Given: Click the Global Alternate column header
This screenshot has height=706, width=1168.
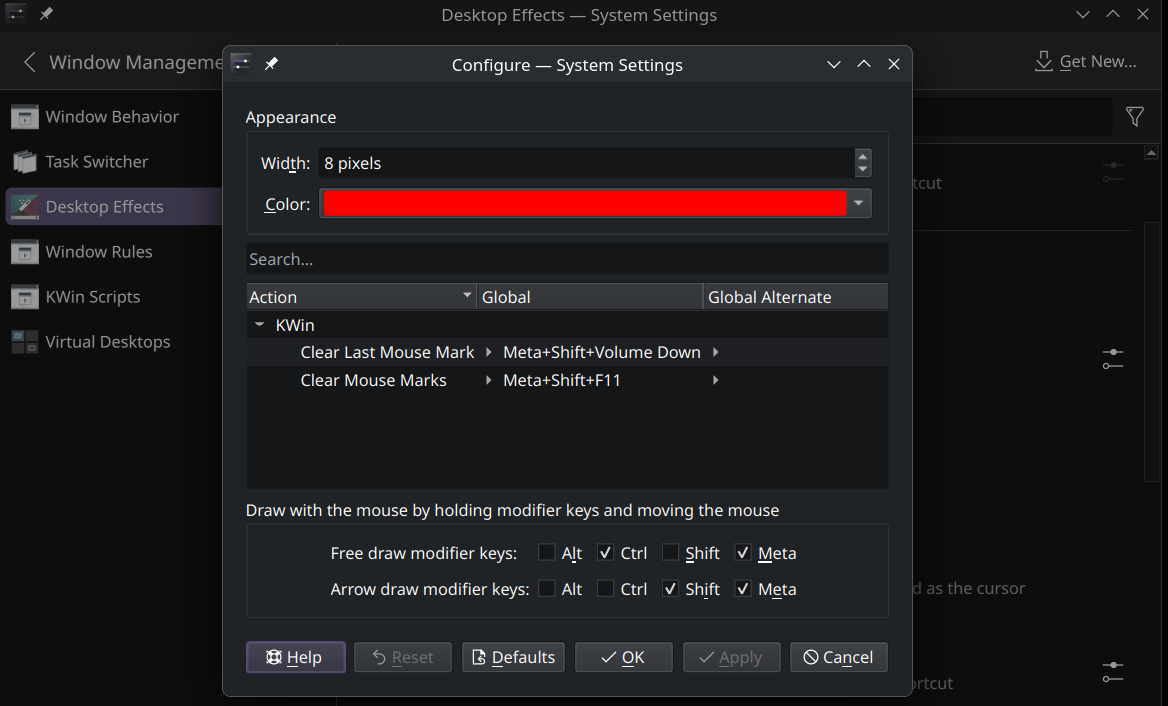Looking at the screenshot, I should (x=796, y=296).
